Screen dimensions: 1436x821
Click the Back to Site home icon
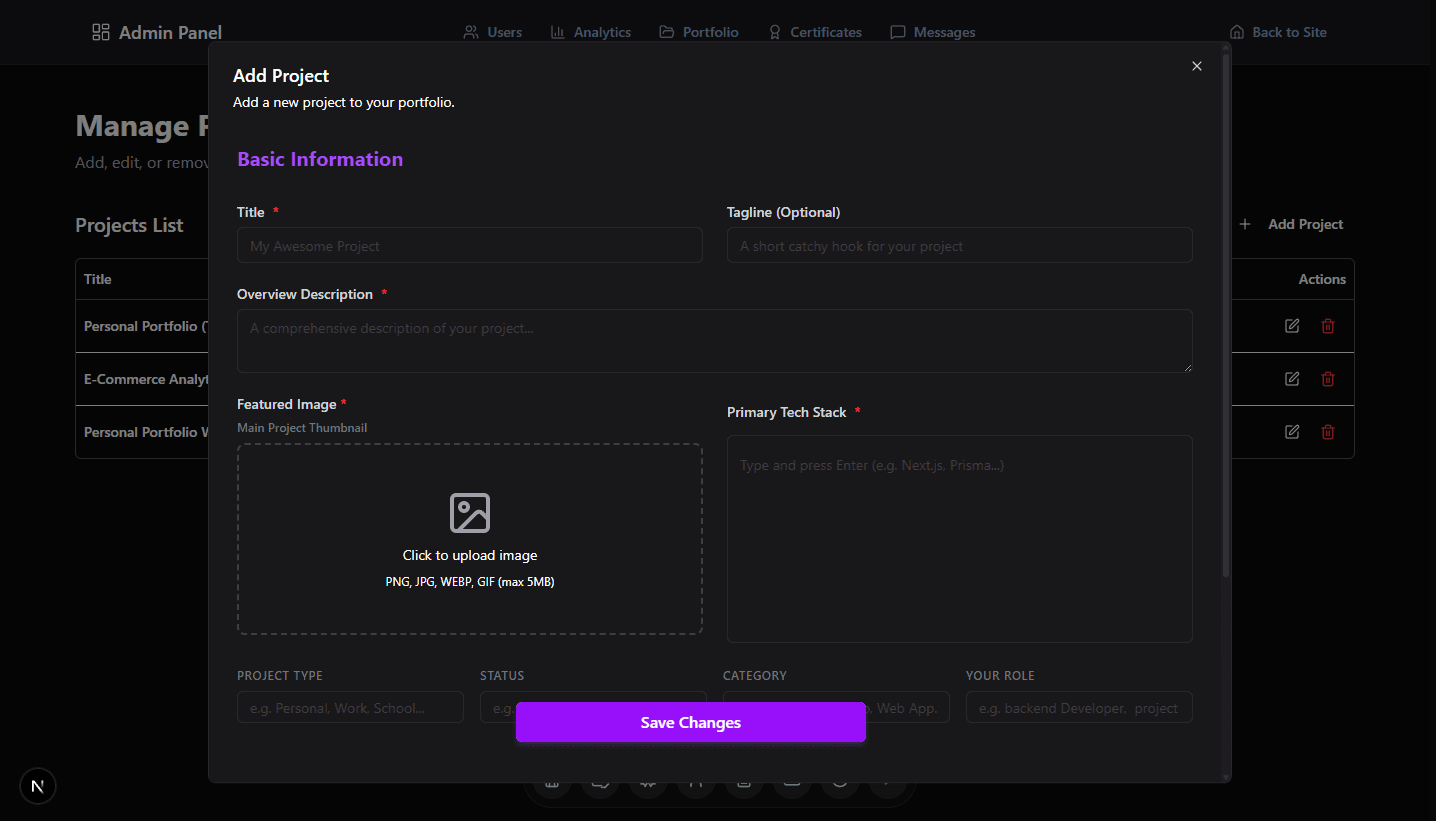[x=1237, y=31]
